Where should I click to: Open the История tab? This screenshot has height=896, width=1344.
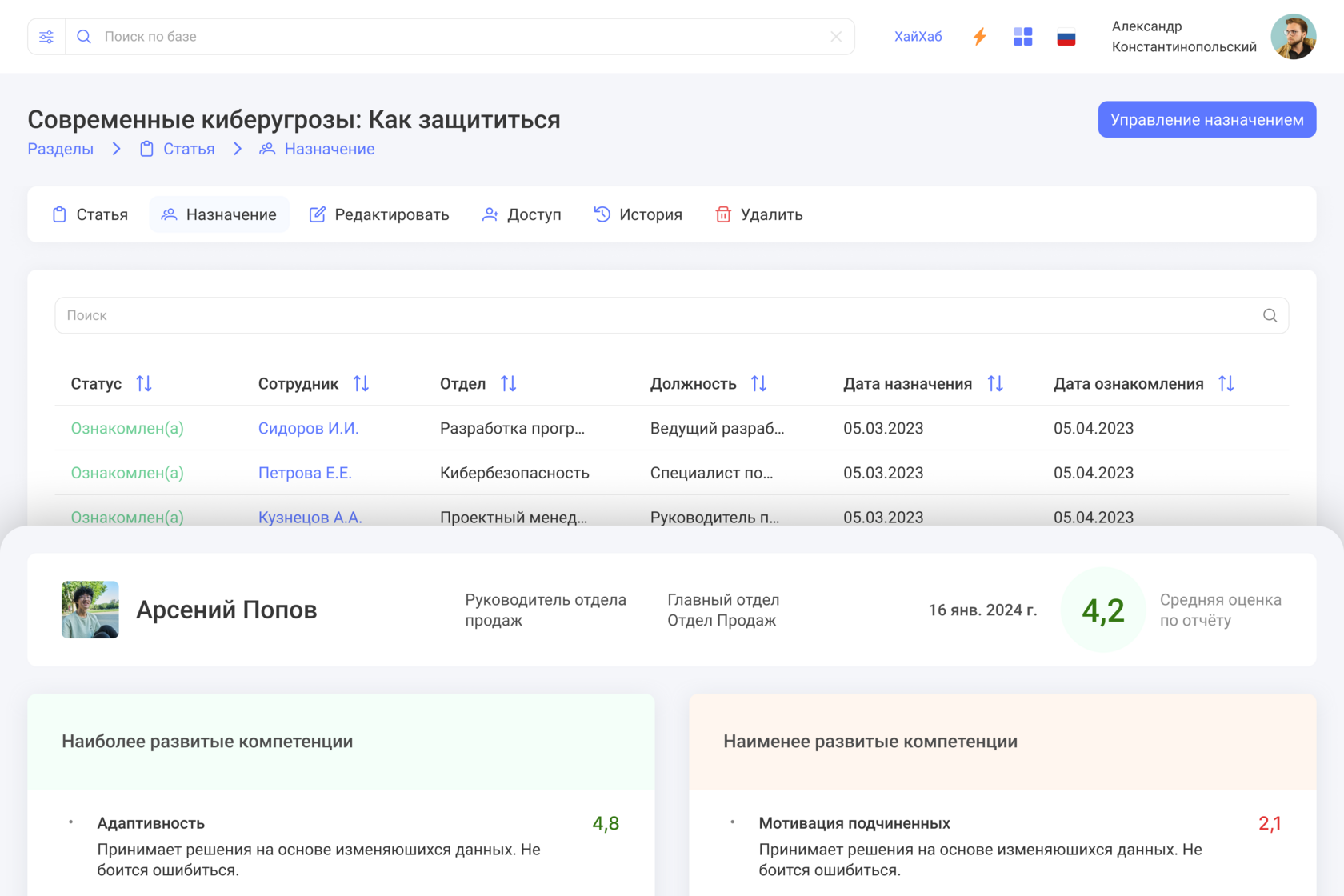pos(638,214)
